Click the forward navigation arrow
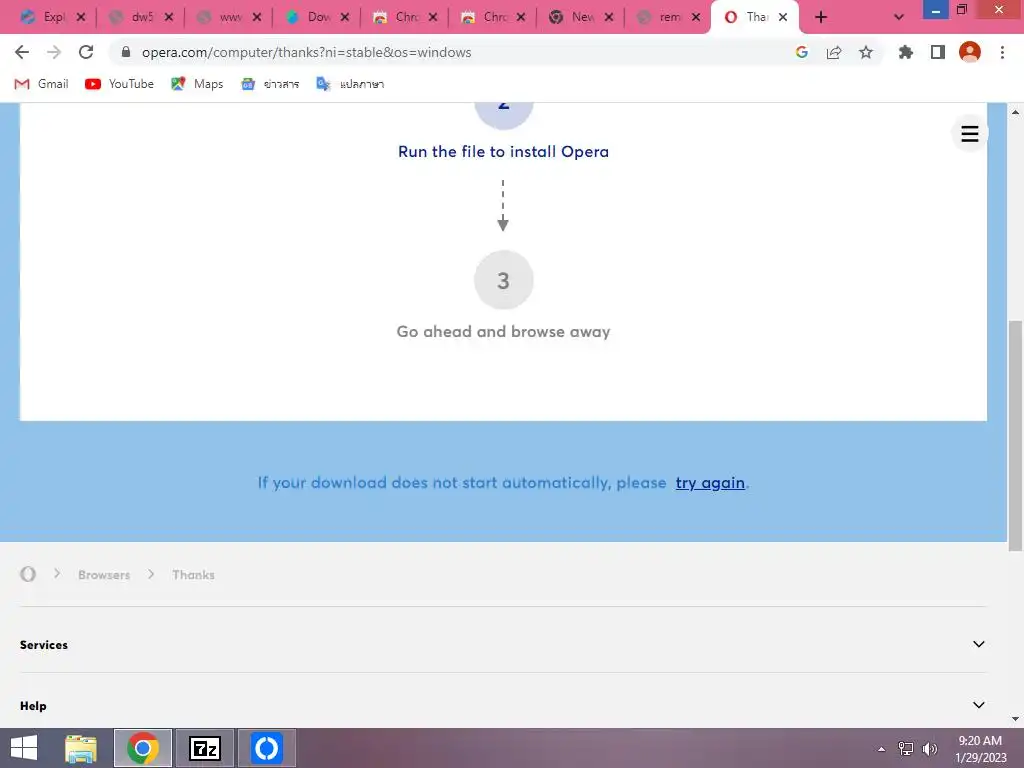 click(54, 52)
